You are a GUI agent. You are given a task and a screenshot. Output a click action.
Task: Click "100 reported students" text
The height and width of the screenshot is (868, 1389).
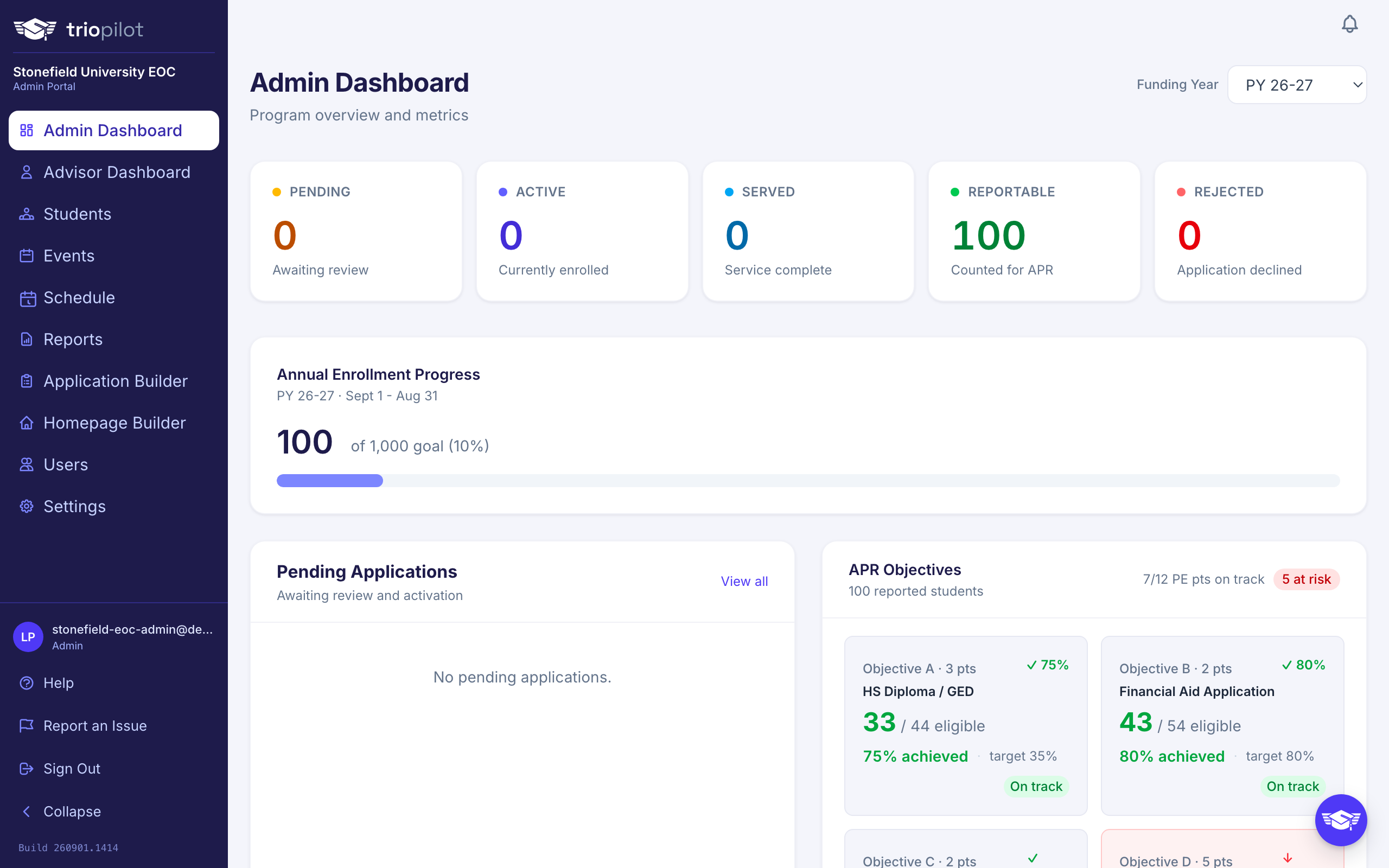pyautogui.click(x=915, y=591)
